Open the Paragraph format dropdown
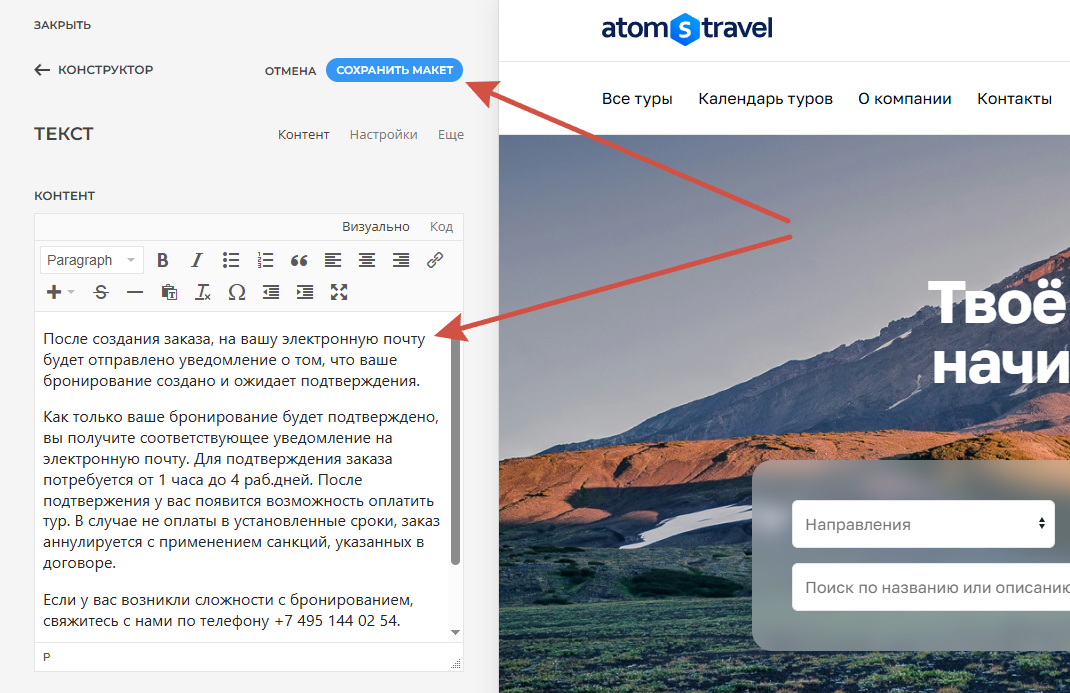The height and width of the screenshot is (693, 1070). click(x=91, y=261)
